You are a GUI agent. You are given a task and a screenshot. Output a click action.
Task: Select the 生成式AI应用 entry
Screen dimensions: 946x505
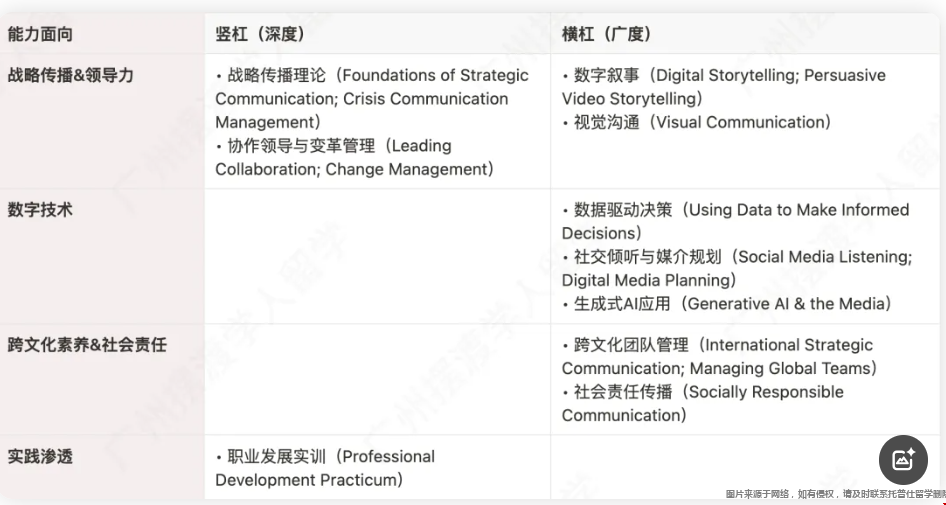point(726,303)
